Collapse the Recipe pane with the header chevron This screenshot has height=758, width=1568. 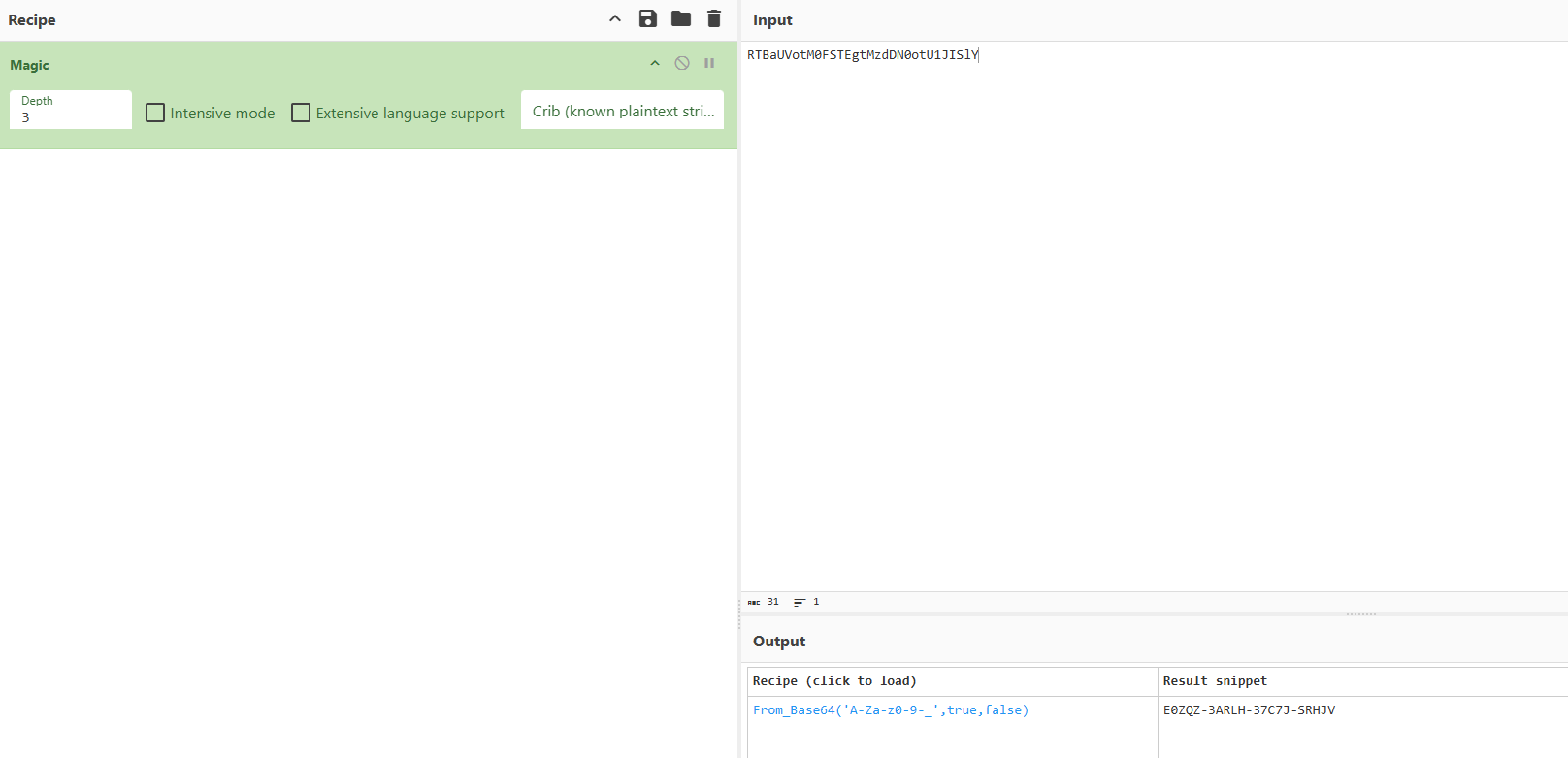click(x=615, y=18)
